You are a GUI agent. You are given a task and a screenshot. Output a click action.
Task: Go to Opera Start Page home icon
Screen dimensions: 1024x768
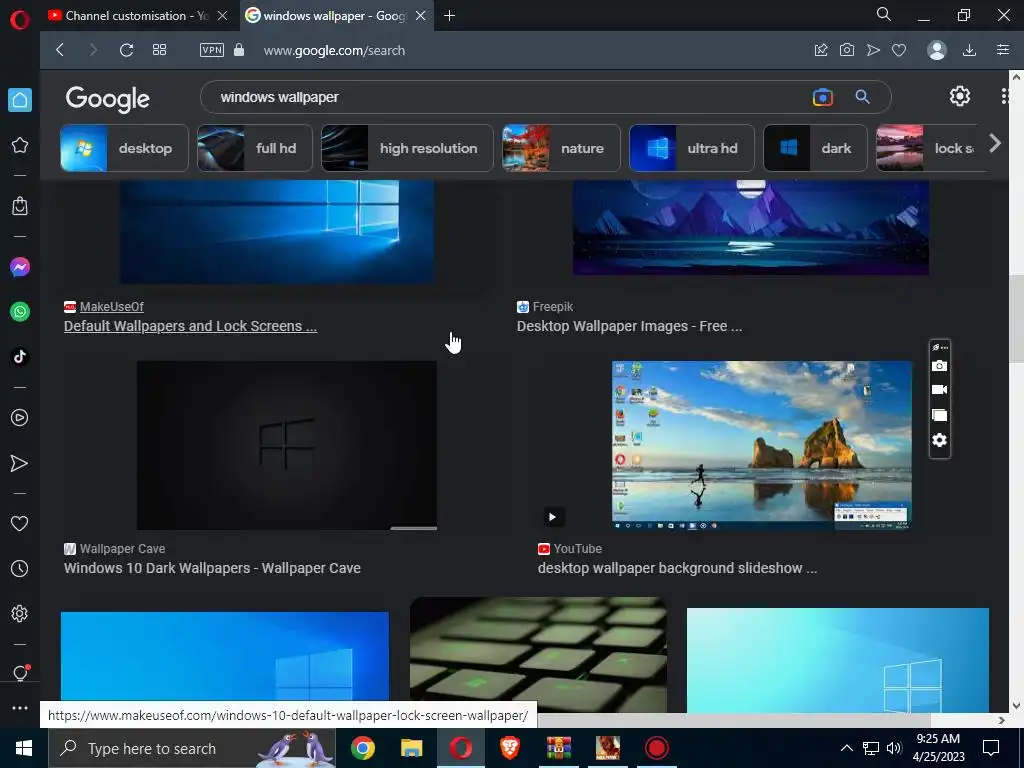tap(20, 100)
